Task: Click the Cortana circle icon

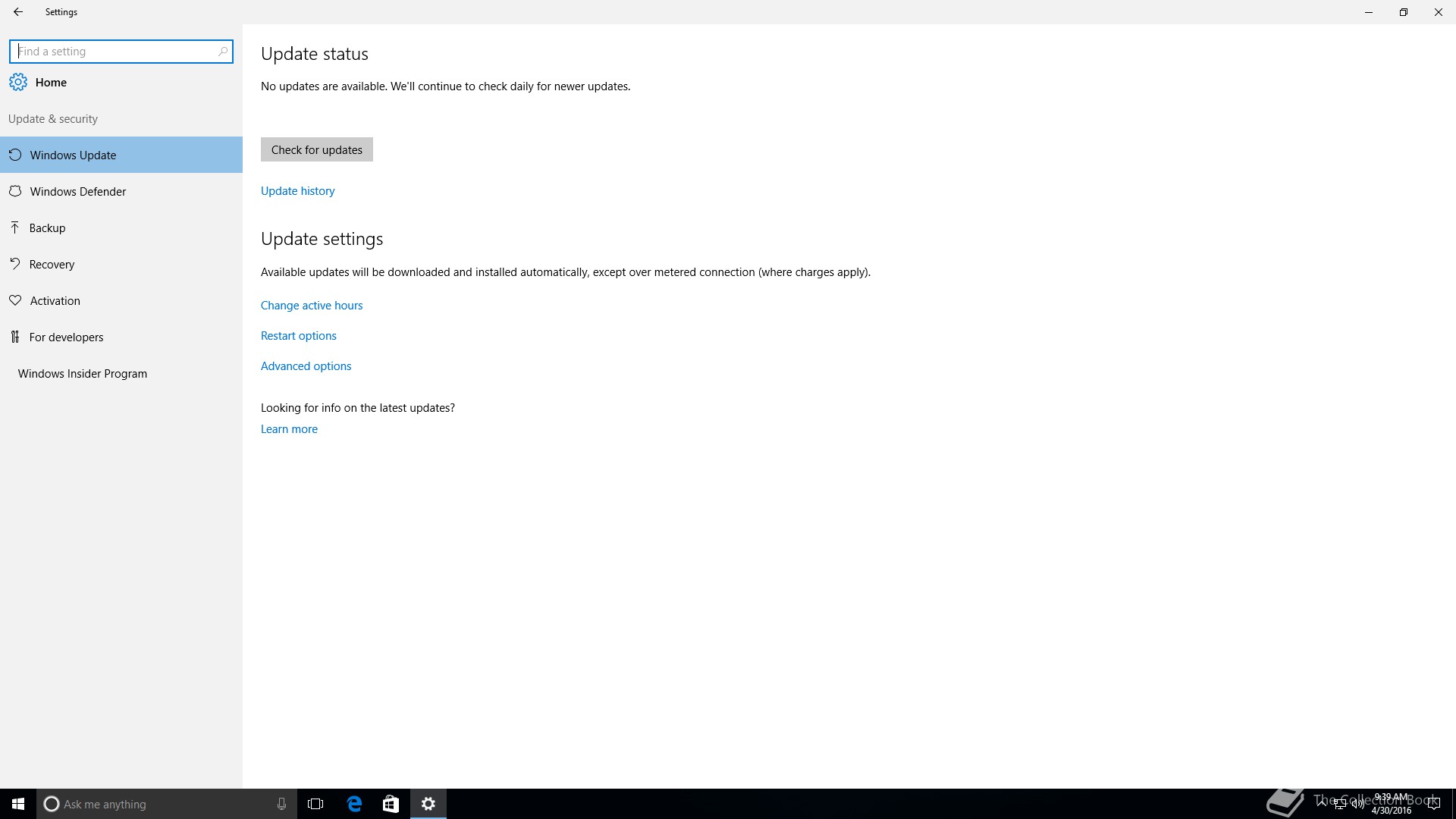Action: click(52, 804)
